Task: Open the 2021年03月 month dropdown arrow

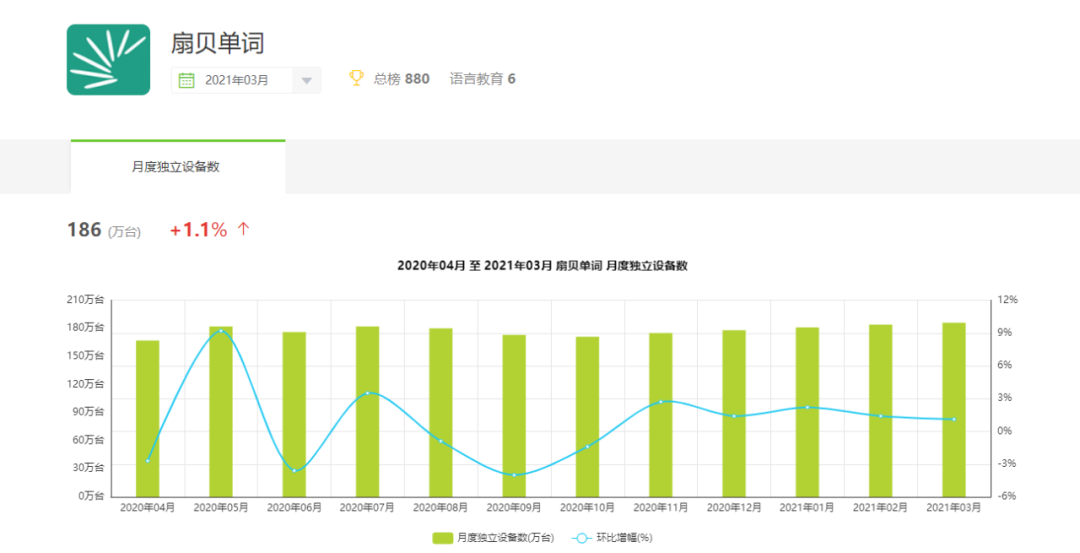Action: coord(307,81)
